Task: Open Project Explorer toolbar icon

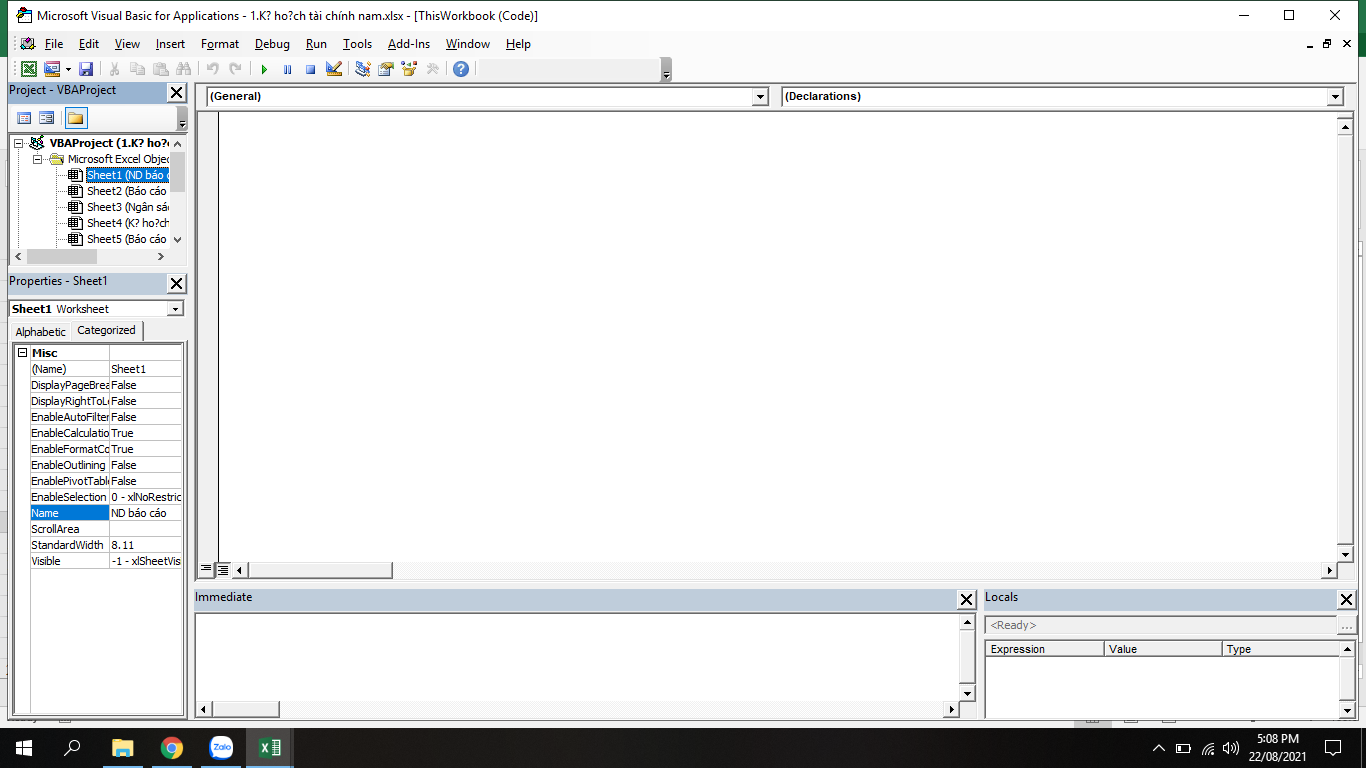Action: click(363, 69)
